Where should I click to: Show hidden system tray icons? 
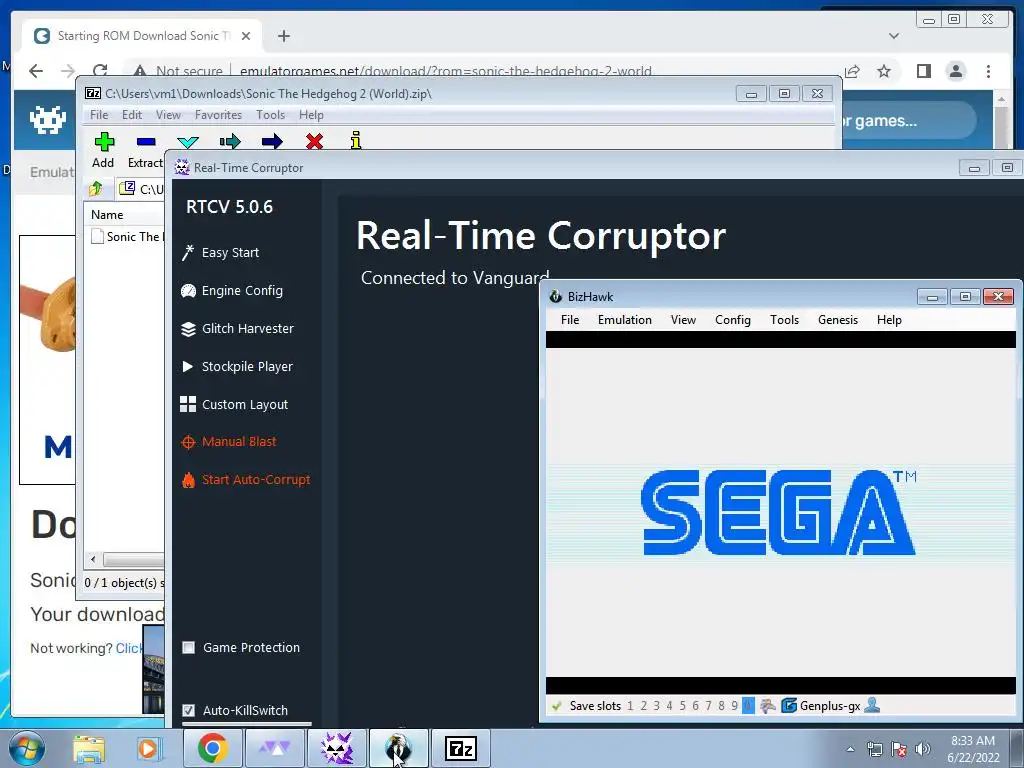(x=850, y=749)
